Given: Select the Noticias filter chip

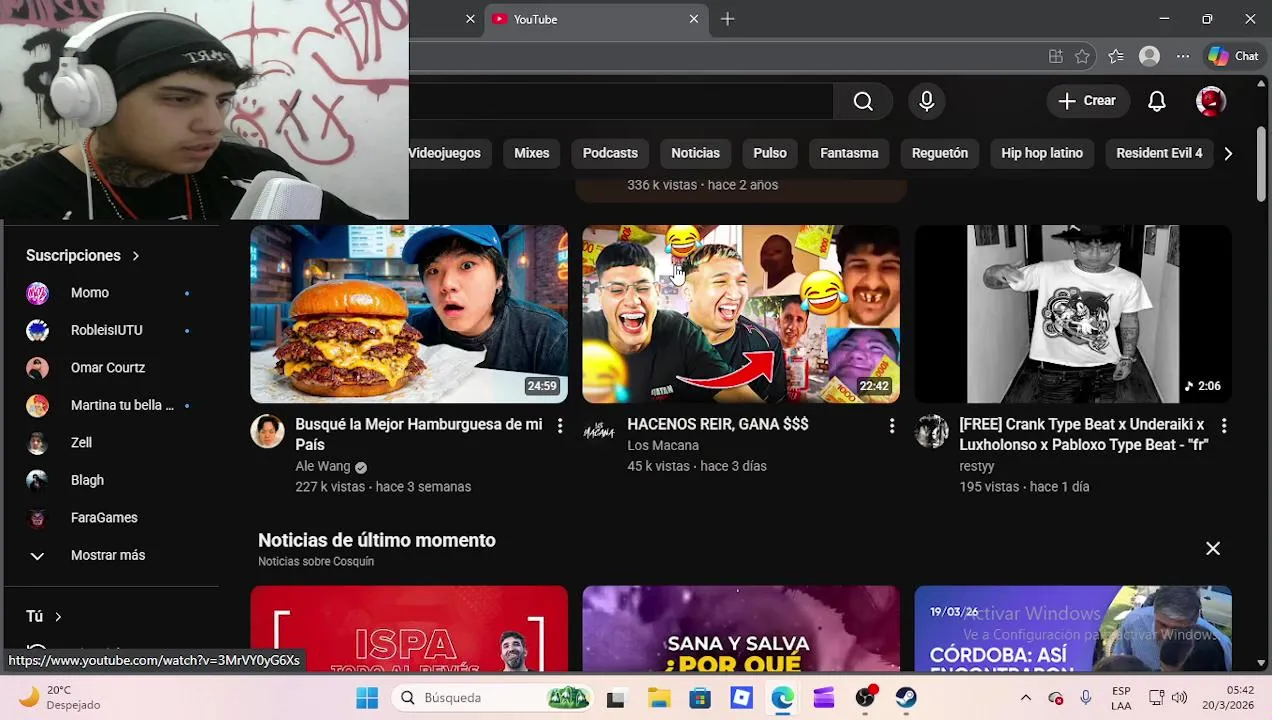Looking at the screenshot, I should click(x=695, y=153).
